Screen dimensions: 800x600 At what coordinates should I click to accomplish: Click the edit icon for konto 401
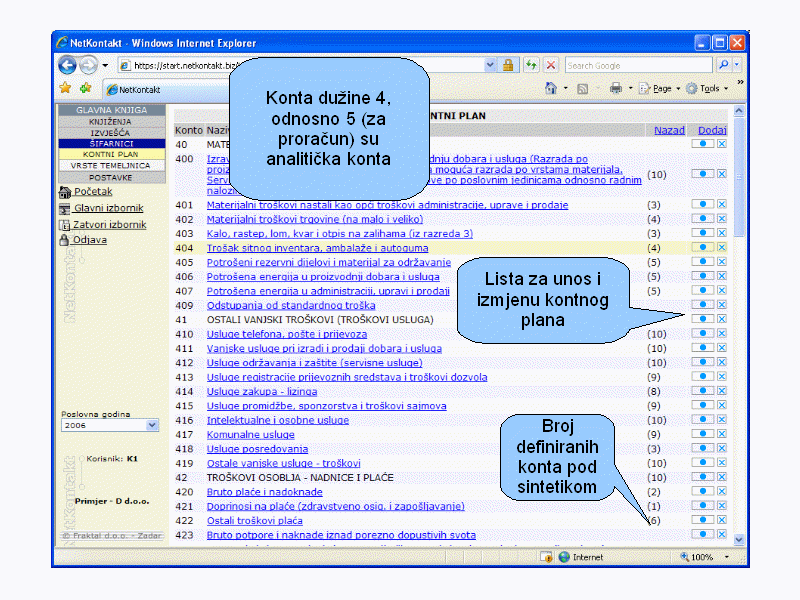tap(703, 204)
